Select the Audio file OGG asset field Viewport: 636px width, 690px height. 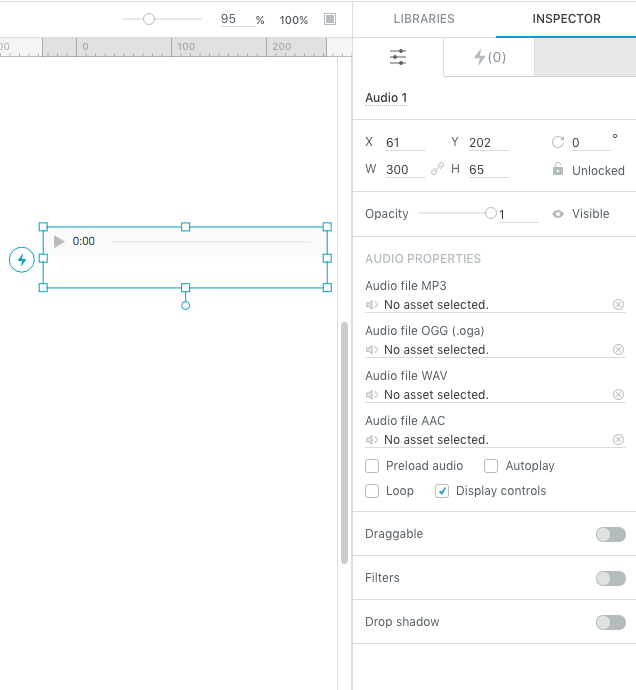tap(495, 350)
